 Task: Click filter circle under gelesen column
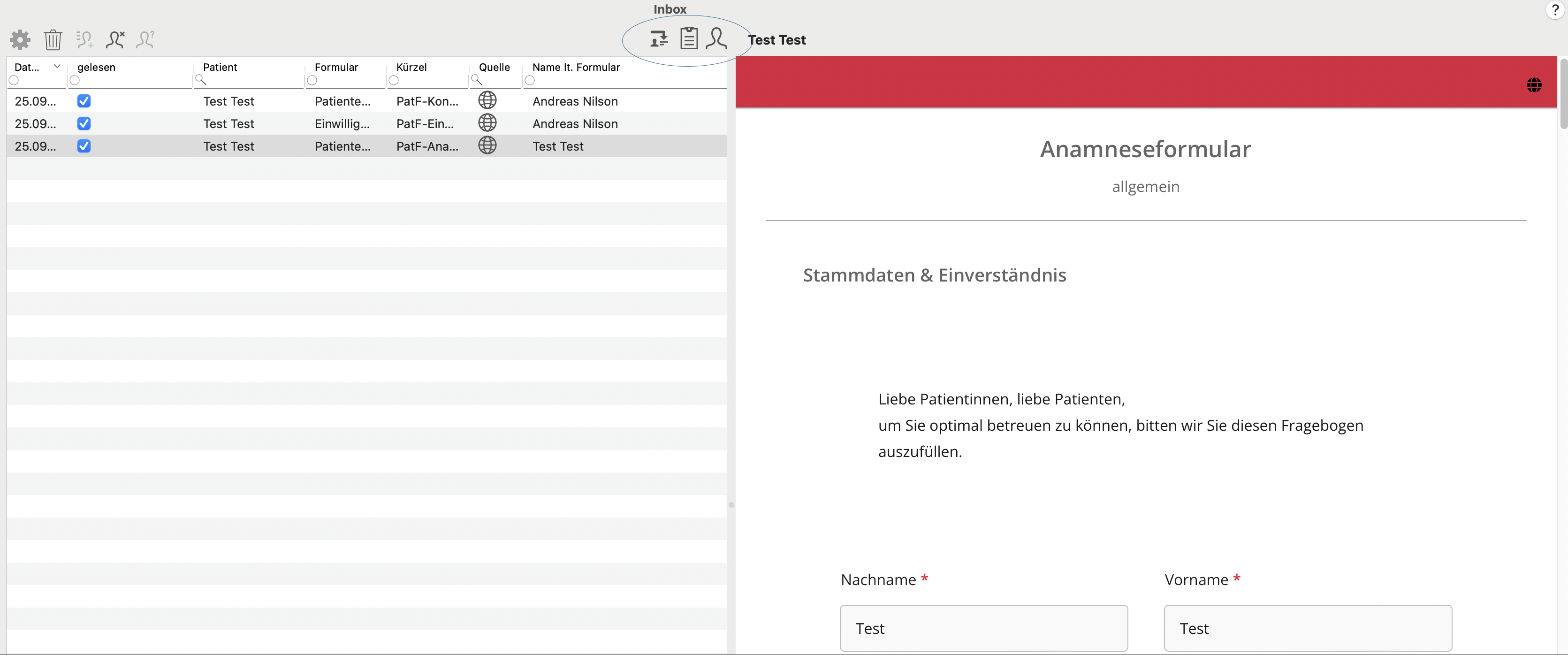click(75, 80)
